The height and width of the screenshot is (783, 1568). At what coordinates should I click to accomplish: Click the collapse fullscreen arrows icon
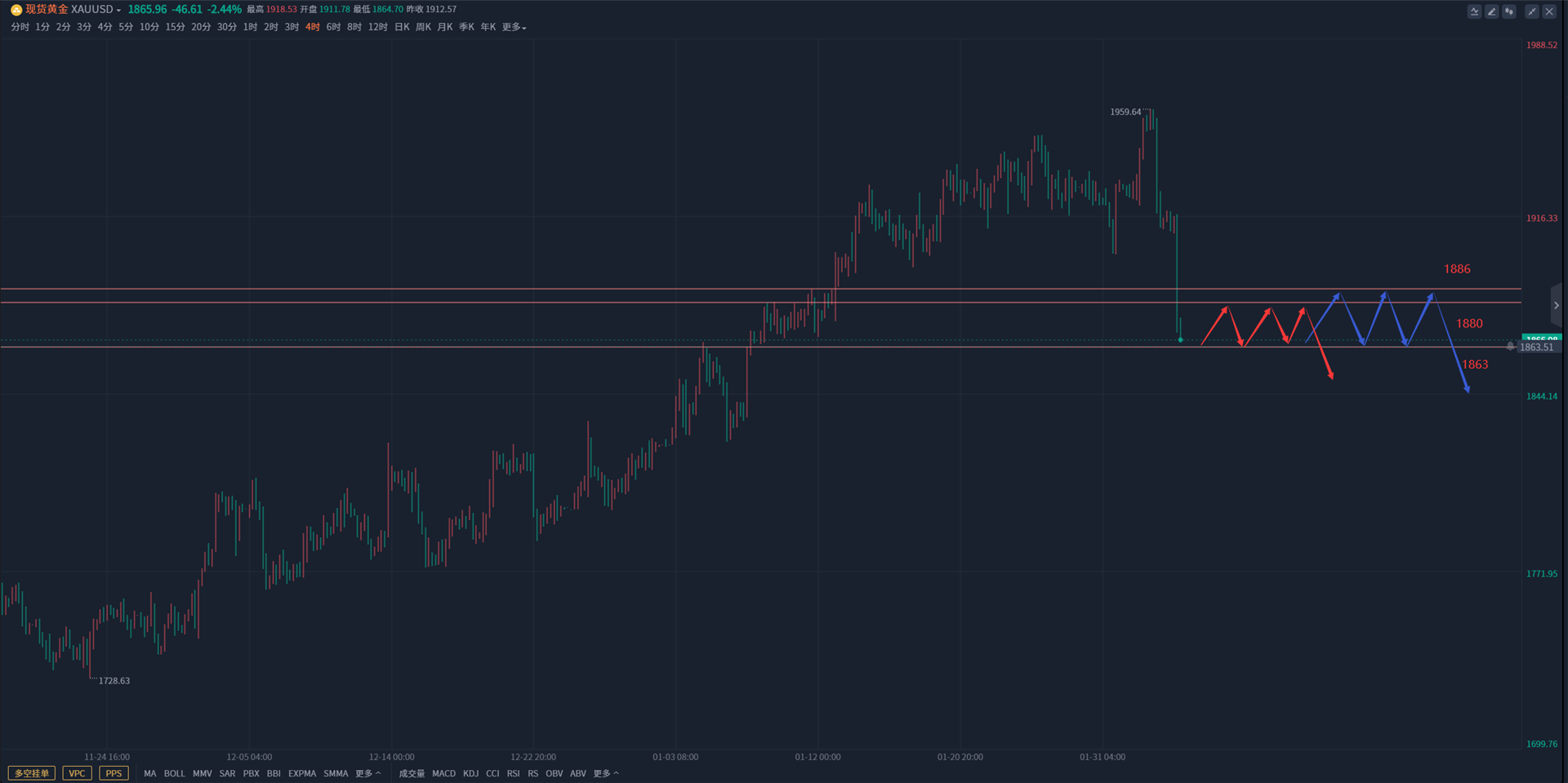coord(1532,11)
